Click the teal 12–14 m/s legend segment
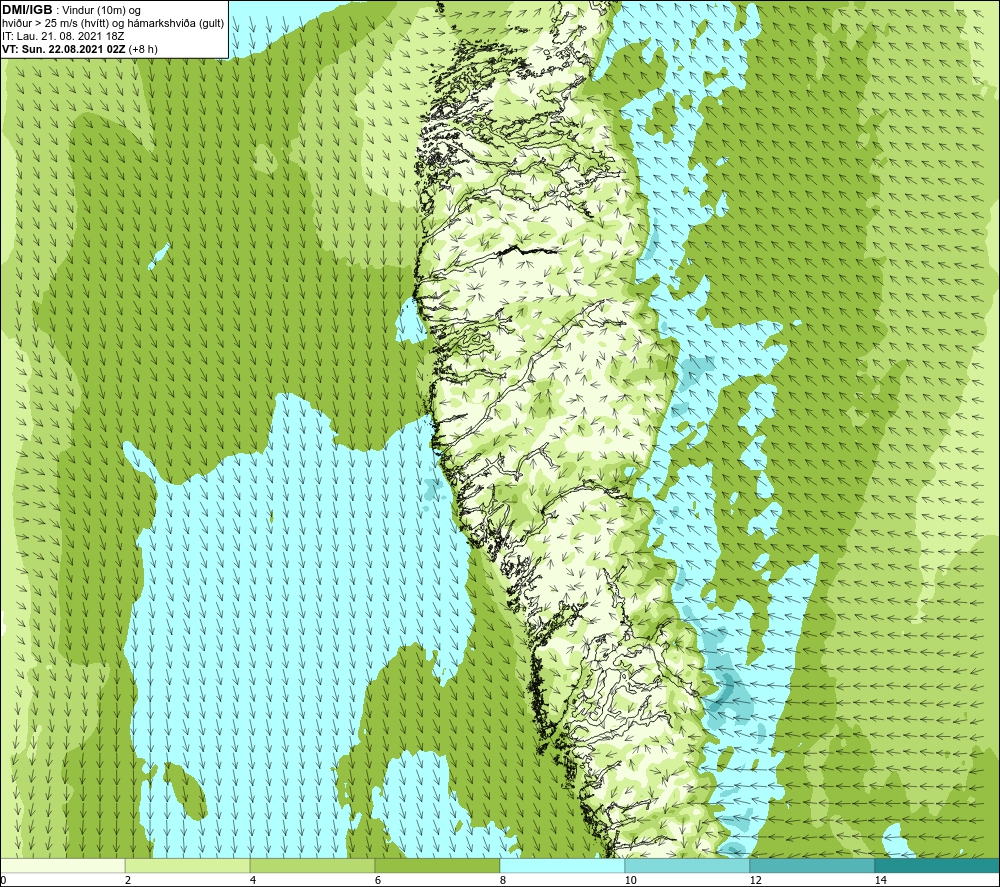This screenshot has height=887, width=1000. pyautogui.click(x=812, y=865)
